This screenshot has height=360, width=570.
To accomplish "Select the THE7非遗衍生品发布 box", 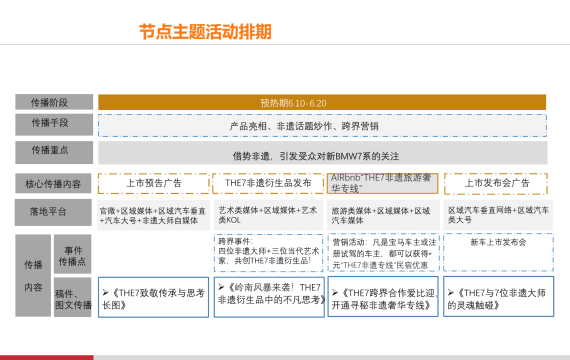I will 268,183.
